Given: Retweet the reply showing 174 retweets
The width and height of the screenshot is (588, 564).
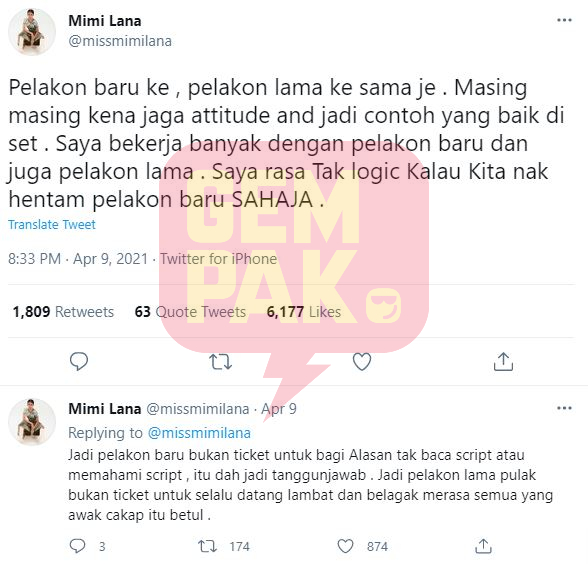Looking at the screenshot, I should tap(224, 546).
